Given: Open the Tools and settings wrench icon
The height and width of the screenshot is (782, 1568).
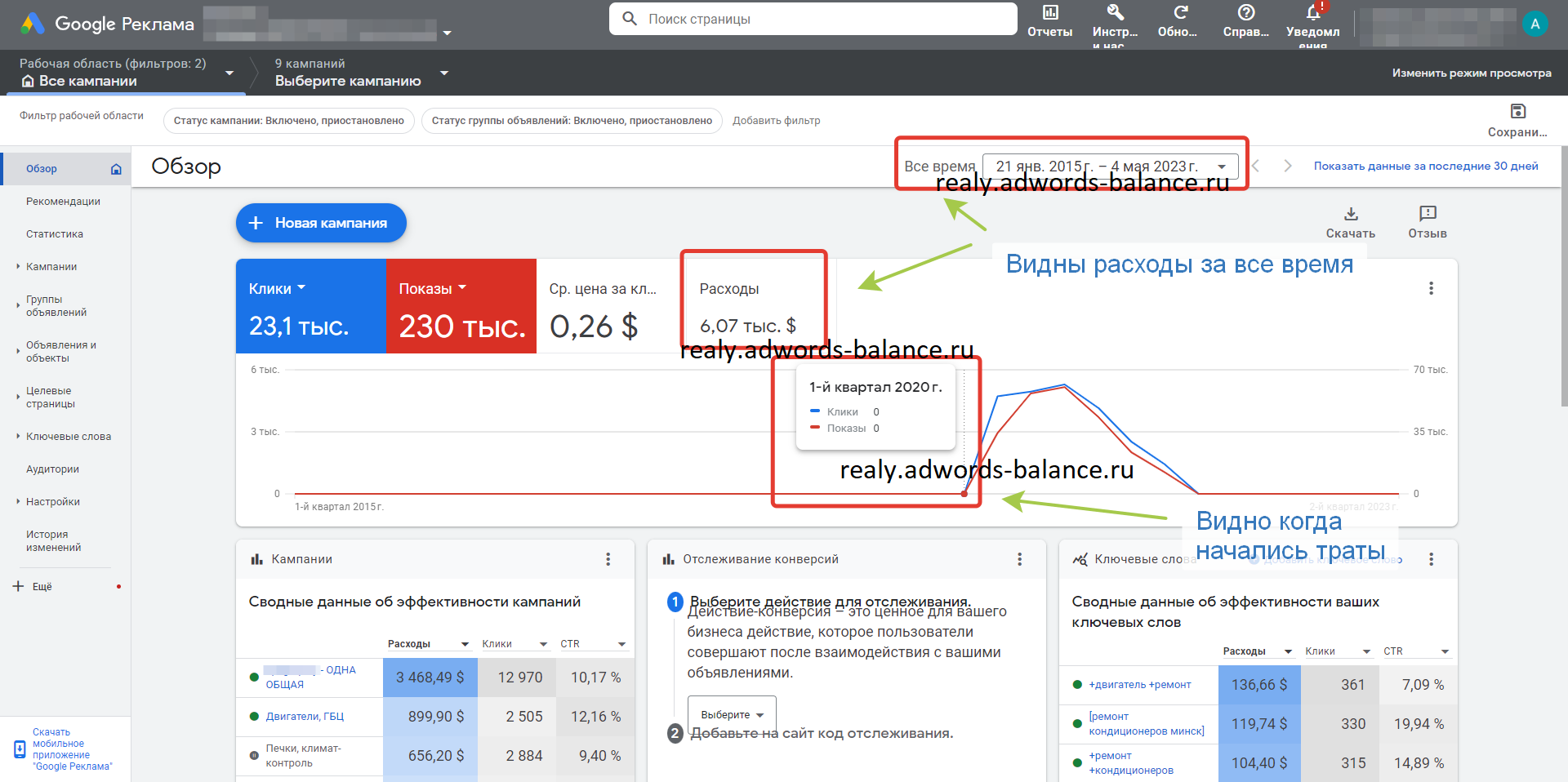Looking at the screenshot, I should coord(1115,14).
